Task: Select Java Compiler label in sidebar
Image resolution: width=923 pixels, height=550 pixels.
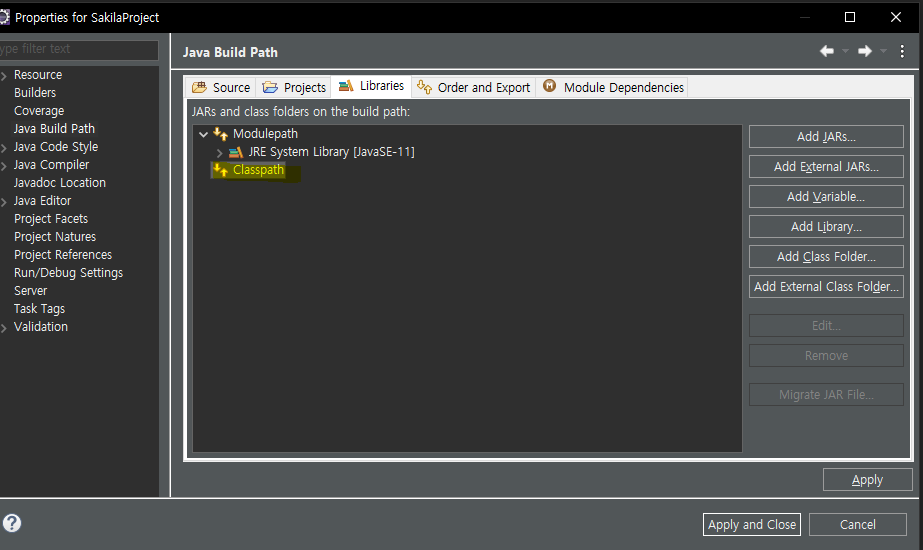Action: (x=51, y=165)
